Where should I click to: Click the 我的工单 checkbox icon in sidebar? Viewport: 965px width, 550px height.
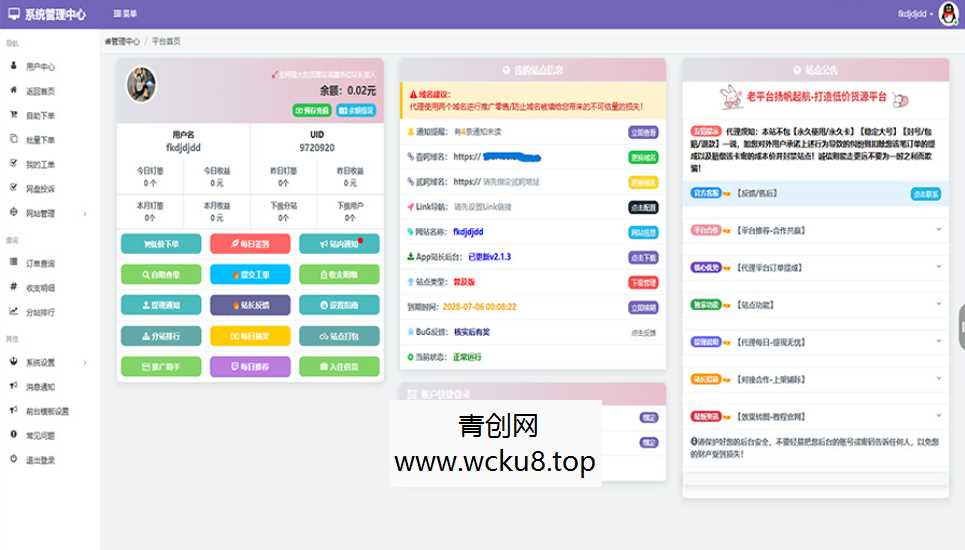[13, 163]
